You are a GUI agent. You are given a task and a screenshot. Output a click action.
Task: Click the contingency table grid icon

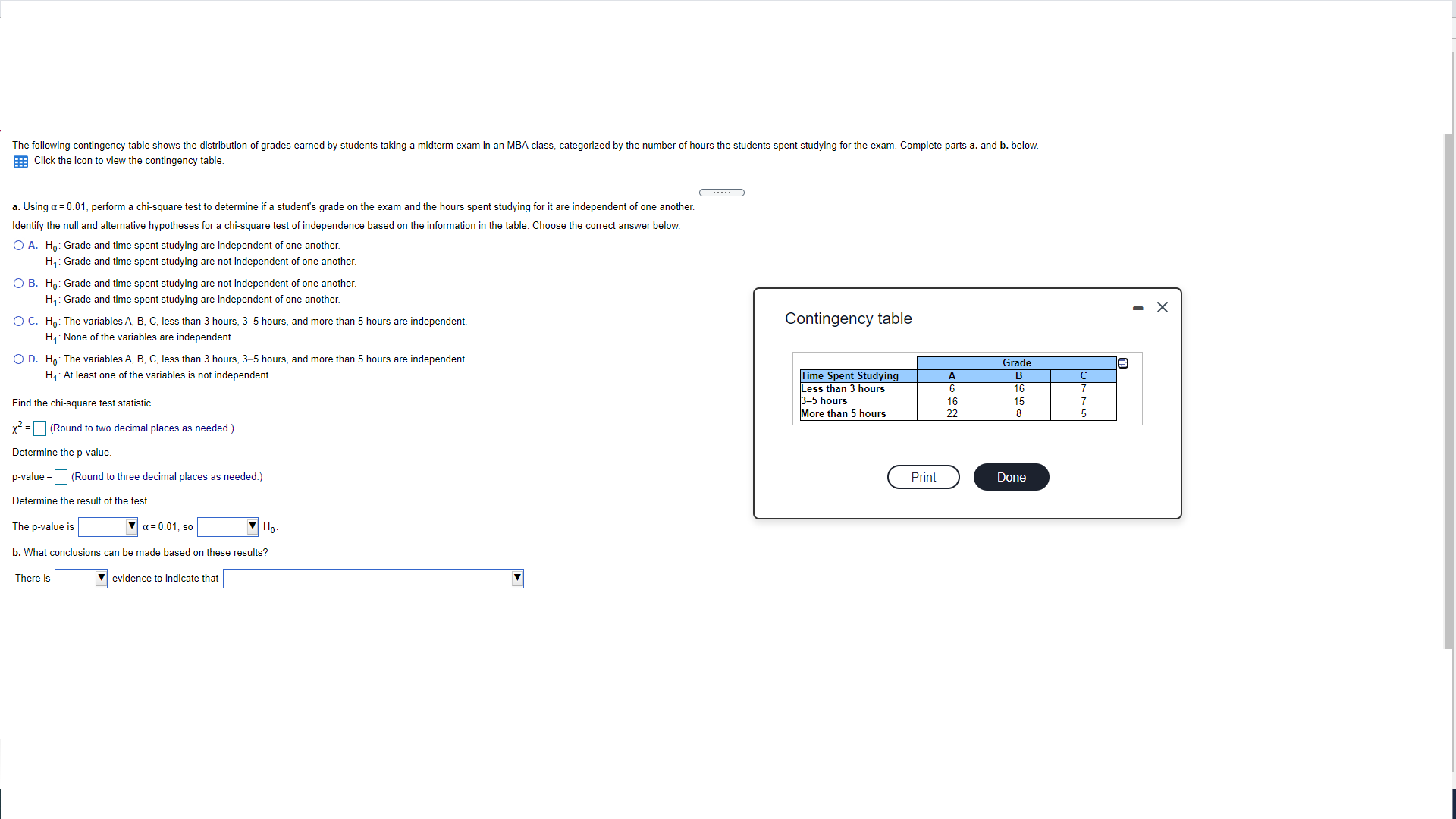tap(20, 162)
